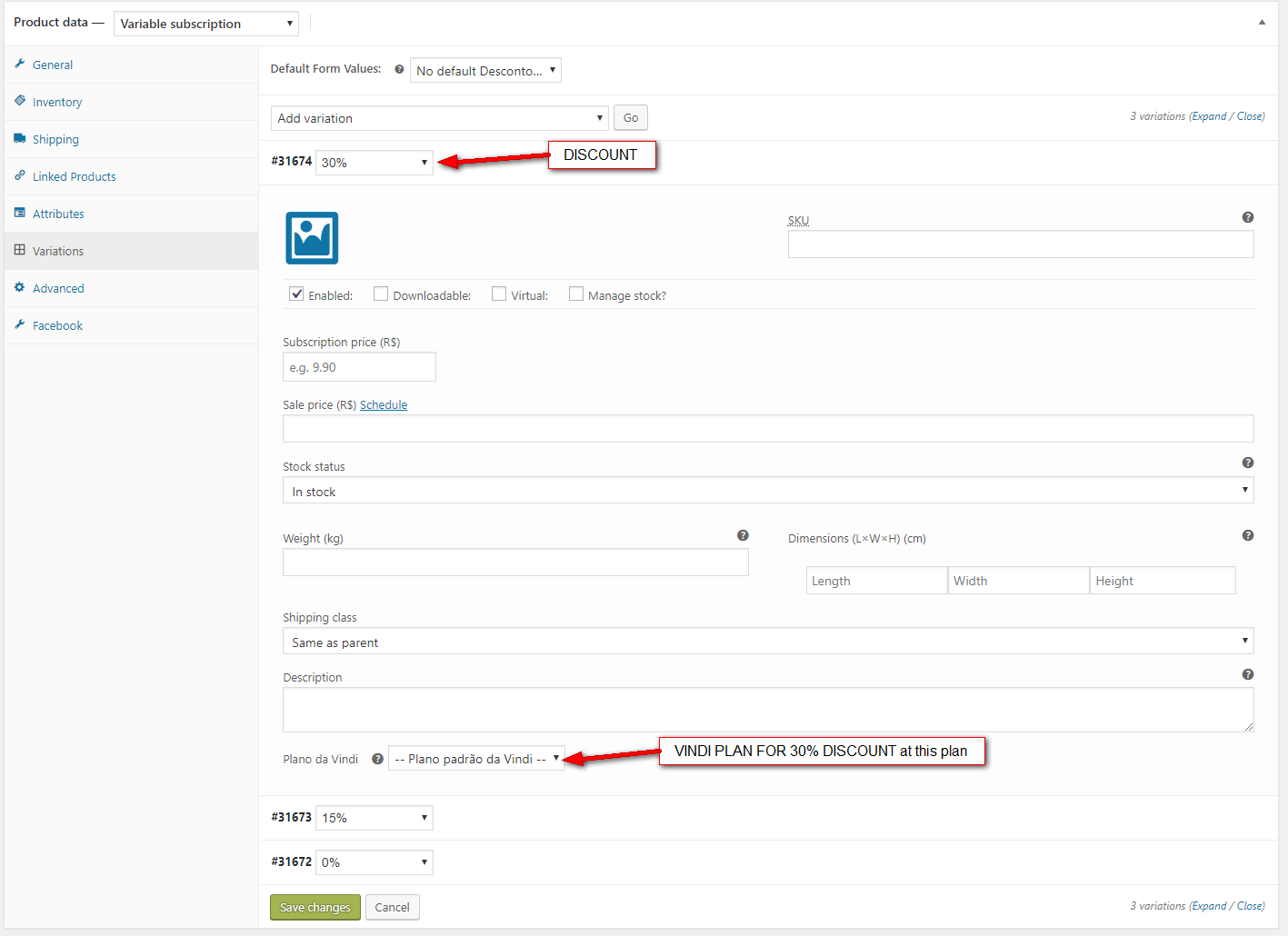The height and width of the screenshot is (936, 1288).
Task: Click the Width dimension field
Action: (x=1018, y=581)
